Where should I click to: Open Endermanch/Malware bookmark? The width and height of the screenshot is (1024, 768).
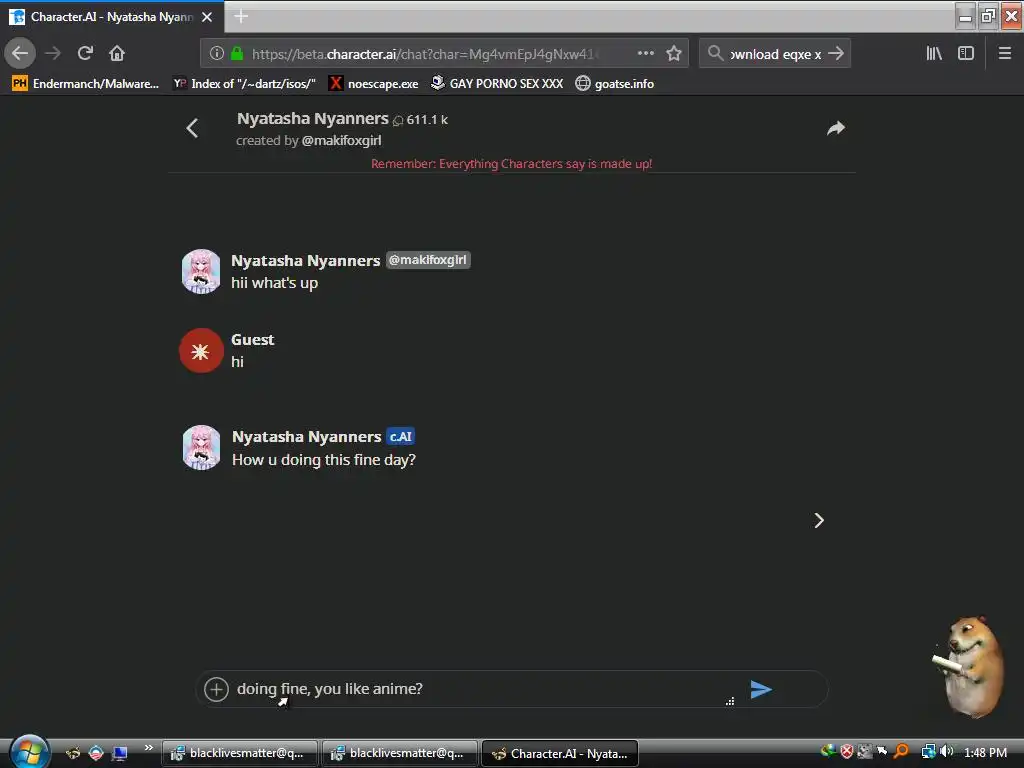pyautogui.click(x=86, y=84)
